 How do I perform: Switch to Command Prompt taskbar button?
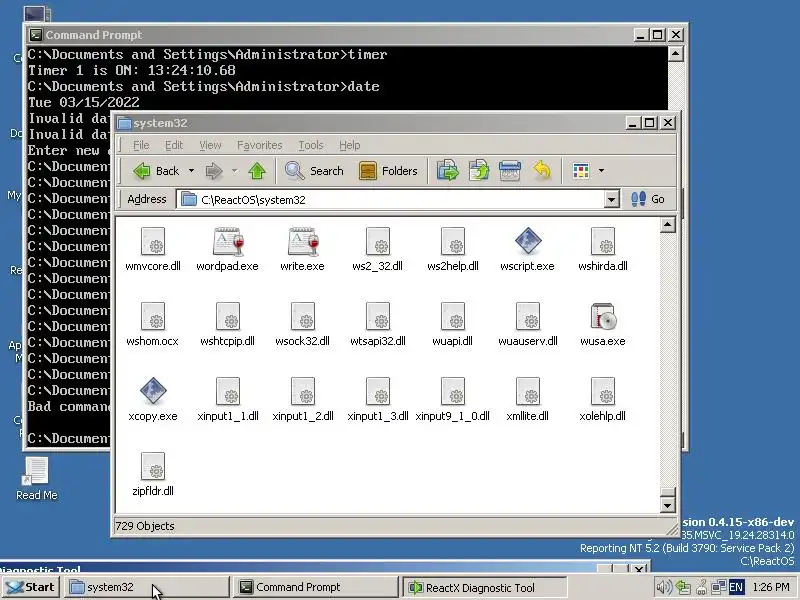click(x=315, y=587)
